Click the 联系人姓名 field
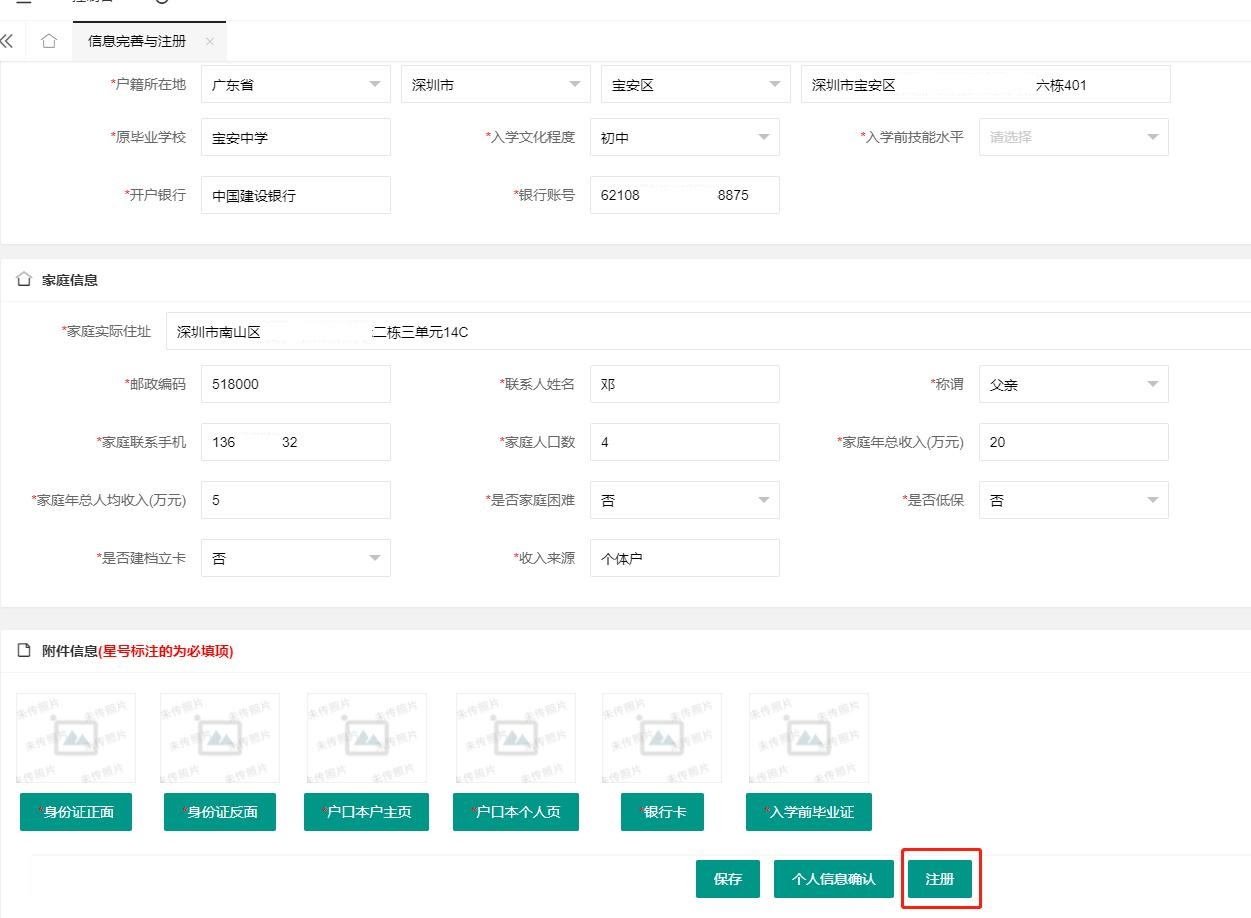Image resolution: width=1251 pixels, height=918 pixels. pyautogui.click(x=685, y=384)
